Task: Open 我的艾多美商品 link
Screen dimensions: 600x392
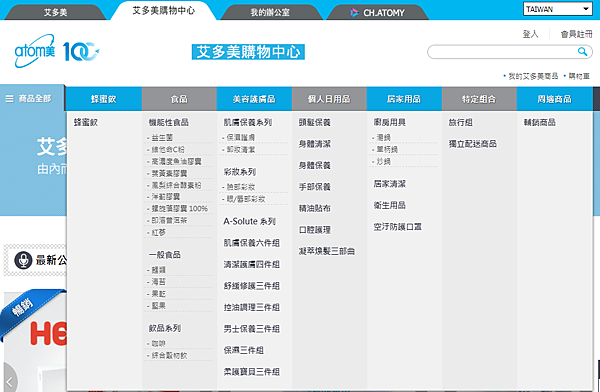Action: [x=533, y=76]
